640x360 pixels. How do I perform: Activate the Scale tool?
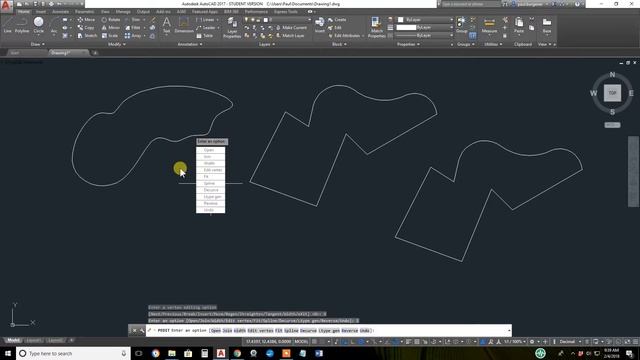click(x=109, y=36)
